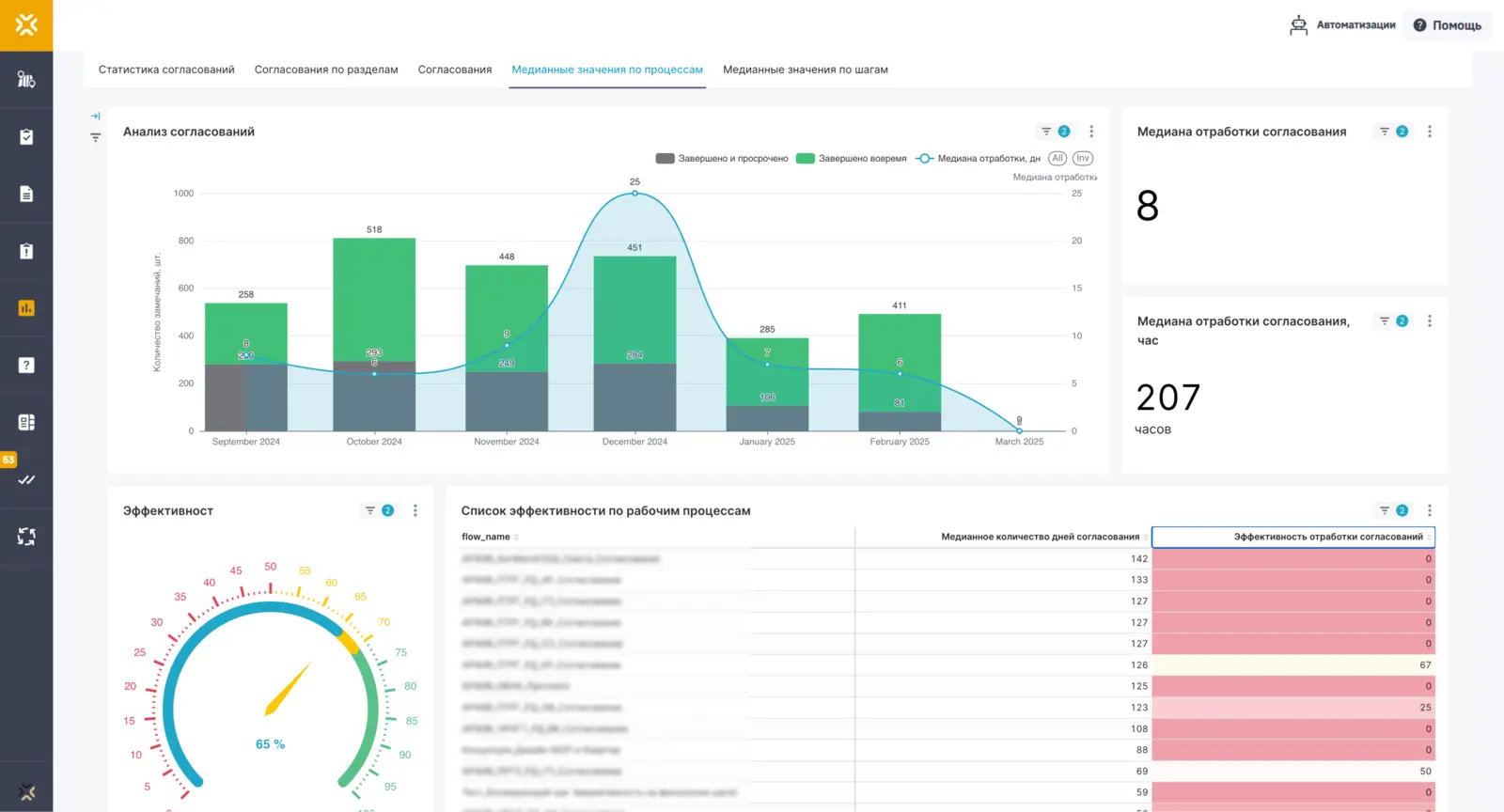Switch to Статистика согласований tab
1504x812 pixels.
point(166,70)
